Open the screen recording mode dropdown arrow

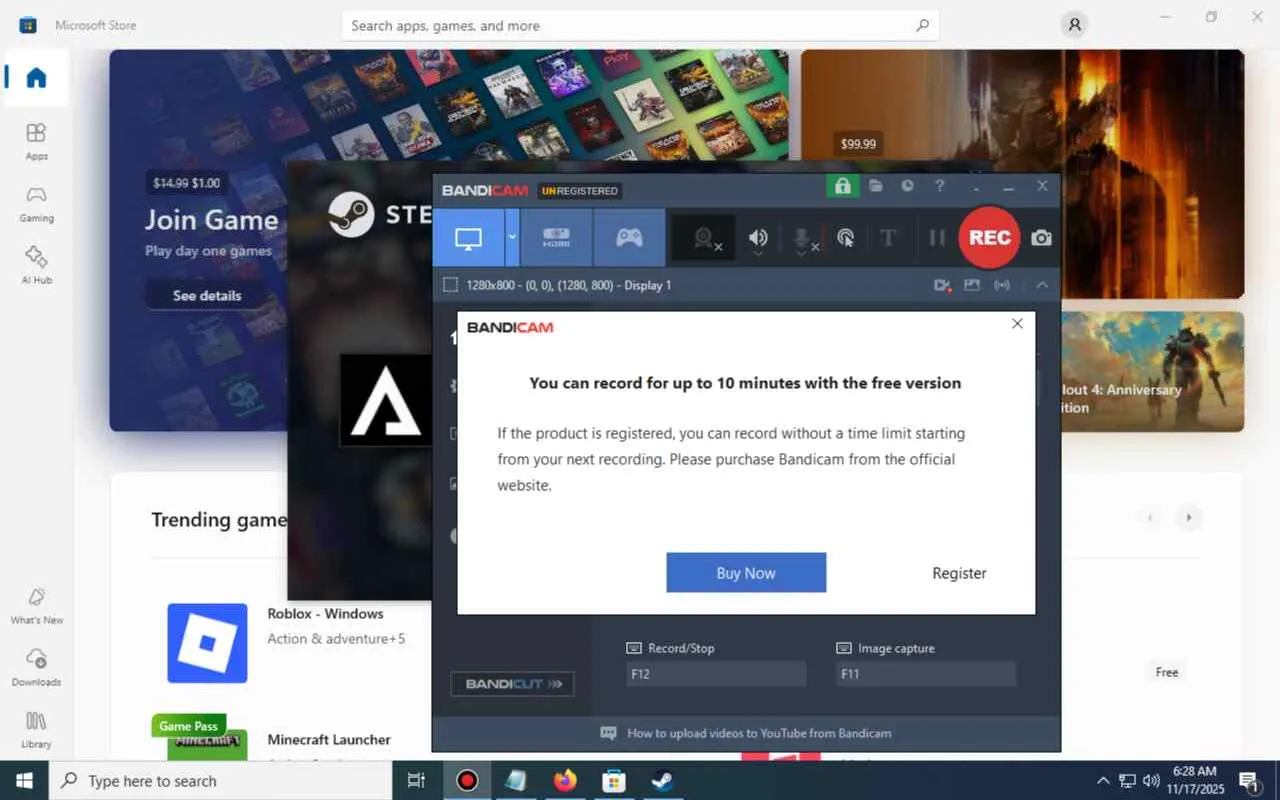(x=512, y=238)
